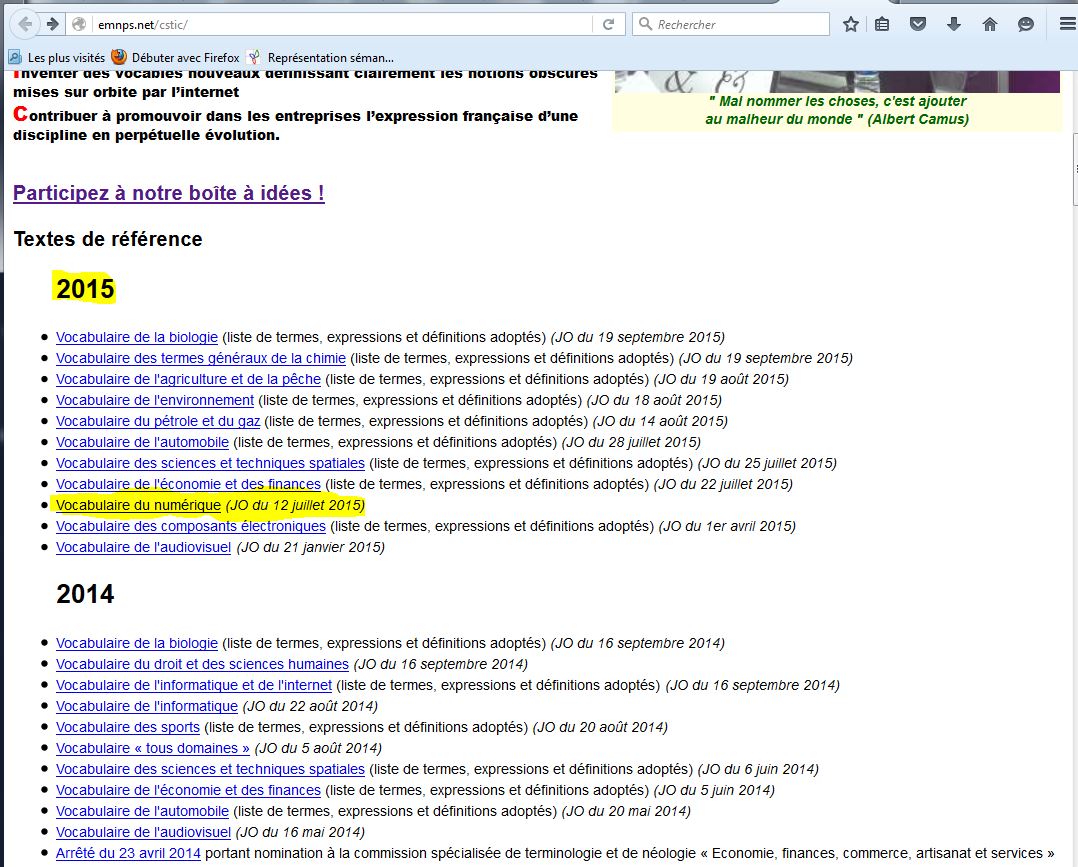The image size is (1078, 867).
Task: Reload the page with the refresh icon
Action: tap(608, 24)
